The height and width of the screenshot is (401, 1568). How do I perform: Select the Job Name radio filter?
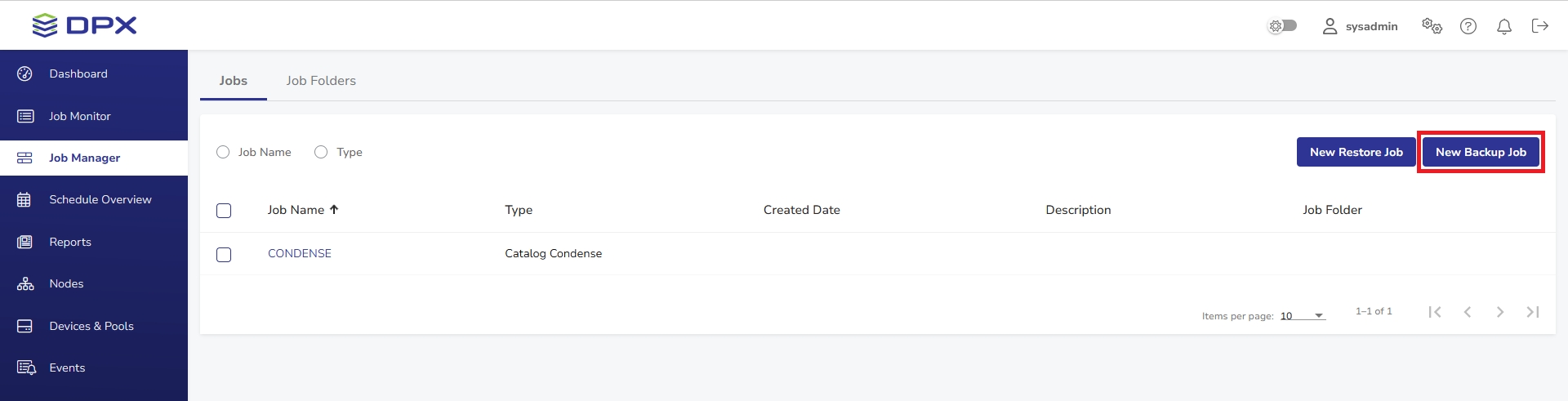tap(223, 152)
